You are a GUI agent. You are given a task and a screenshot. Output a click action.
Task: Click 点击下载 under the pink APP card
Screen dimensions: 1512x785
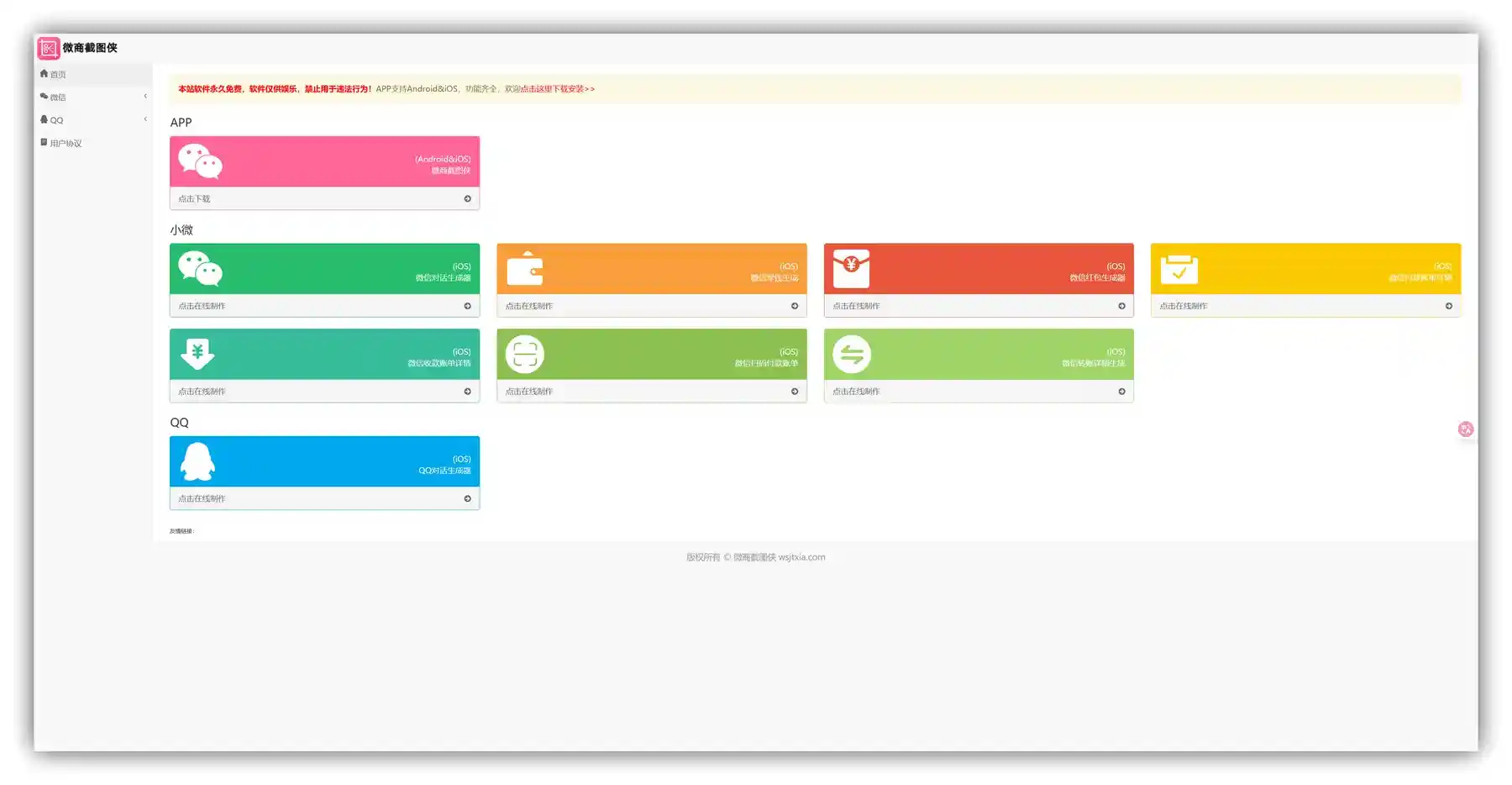click(194, 199)
